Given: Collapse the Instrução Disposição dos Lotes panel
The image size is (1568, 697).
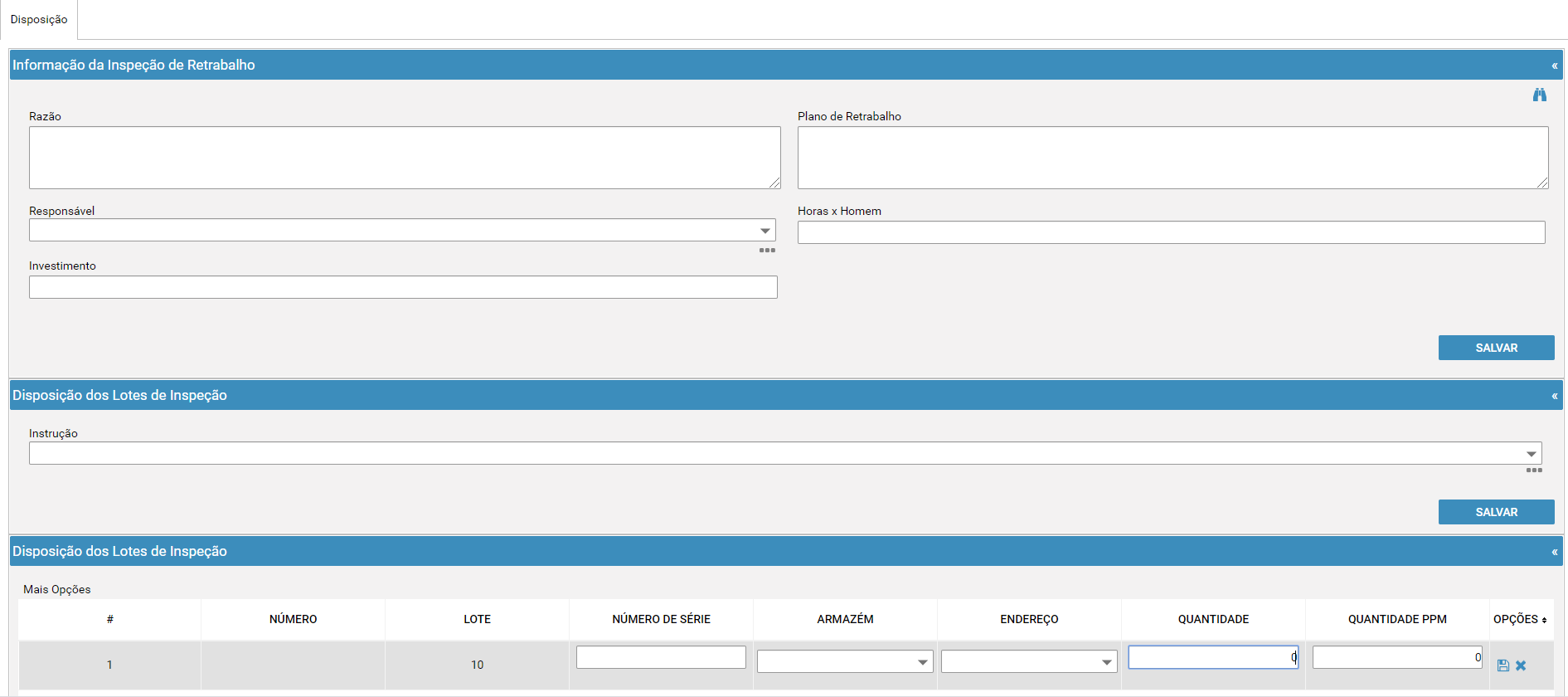Looking at the screenshot, I should point(1555,396).
